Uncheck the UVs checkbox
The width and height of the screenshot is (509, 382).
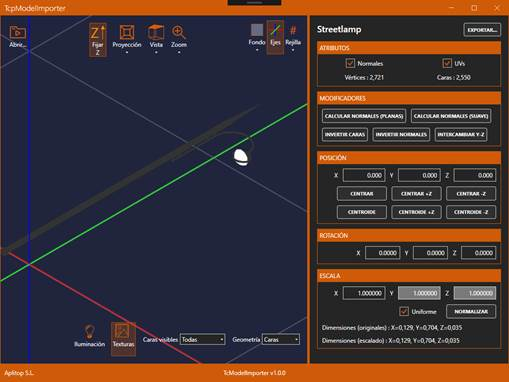pos(447,63)
